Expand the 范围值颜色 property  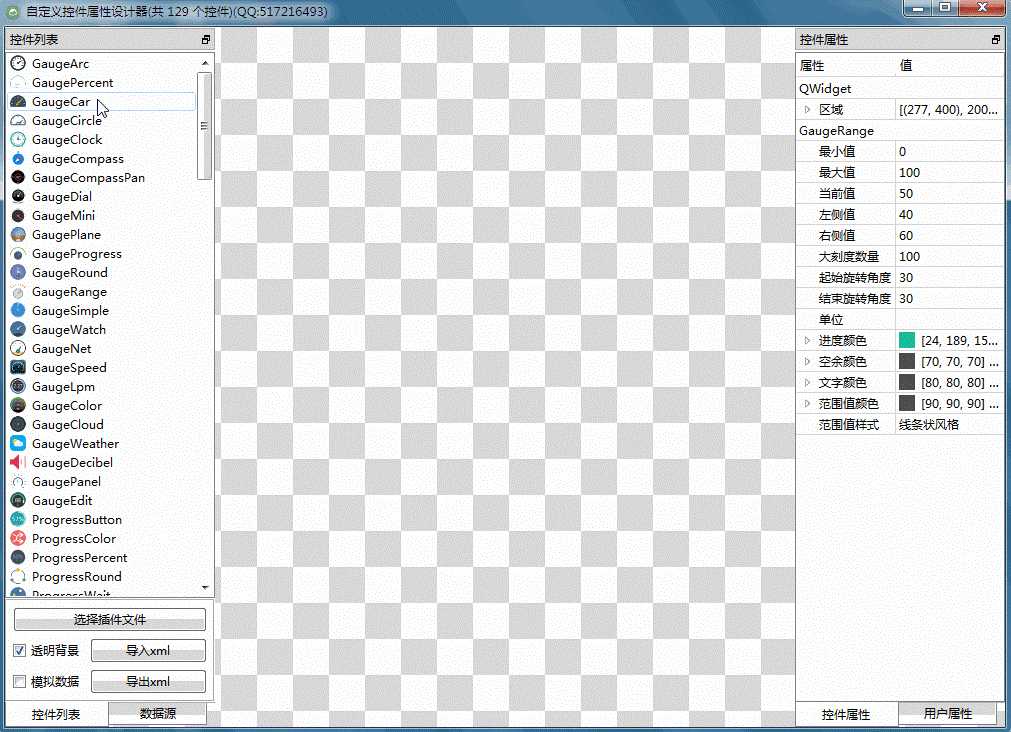click(807, 404)
